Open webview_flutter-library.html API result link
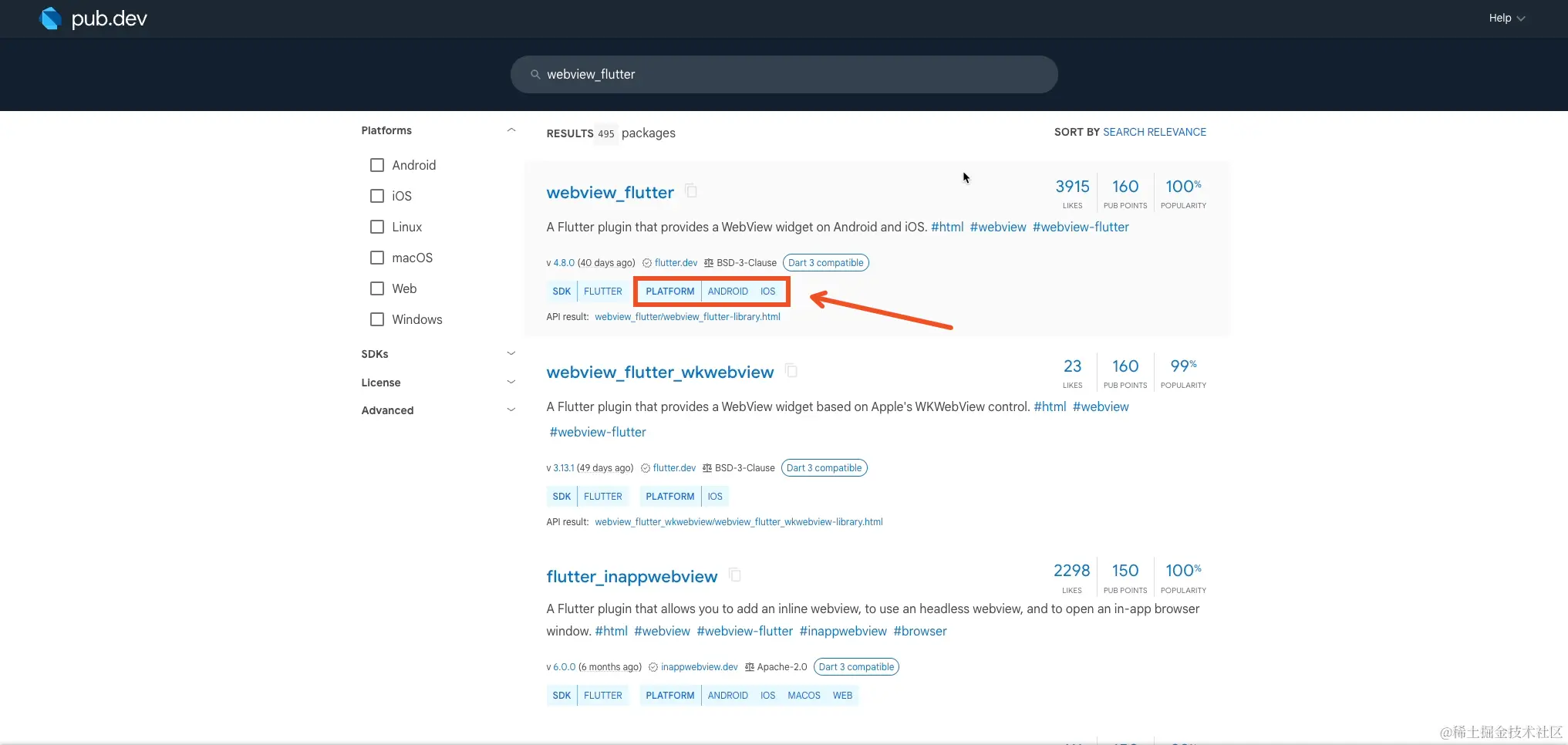Image resolution: width=1568 pixels, height=745 pixels. (687, 317)
